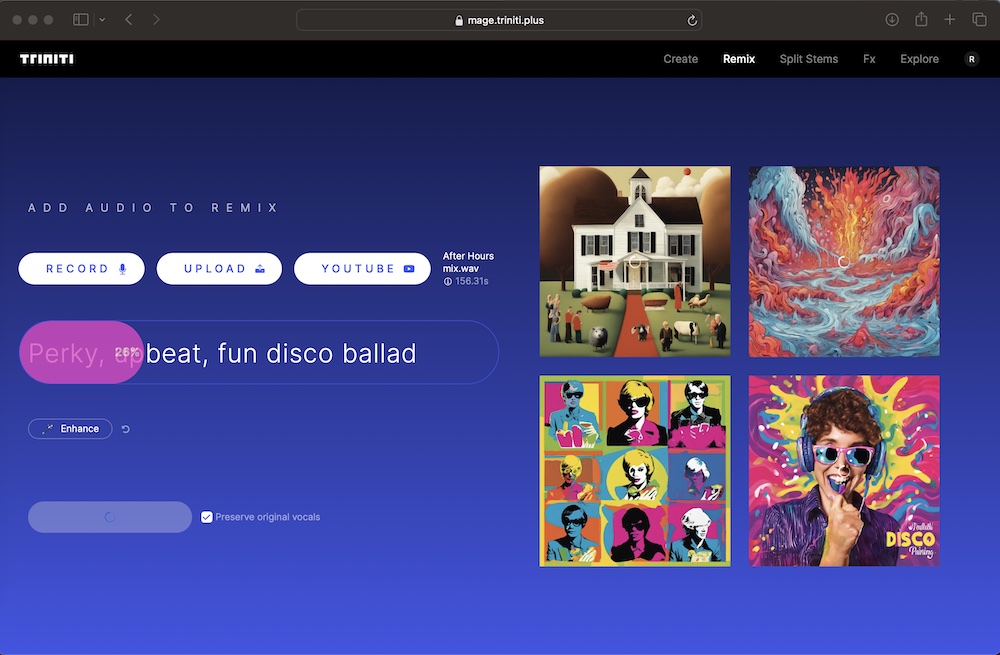This screenshot has width=1000, height=655.
Task: Select the Record microphone icon
Action: [122, 268]
